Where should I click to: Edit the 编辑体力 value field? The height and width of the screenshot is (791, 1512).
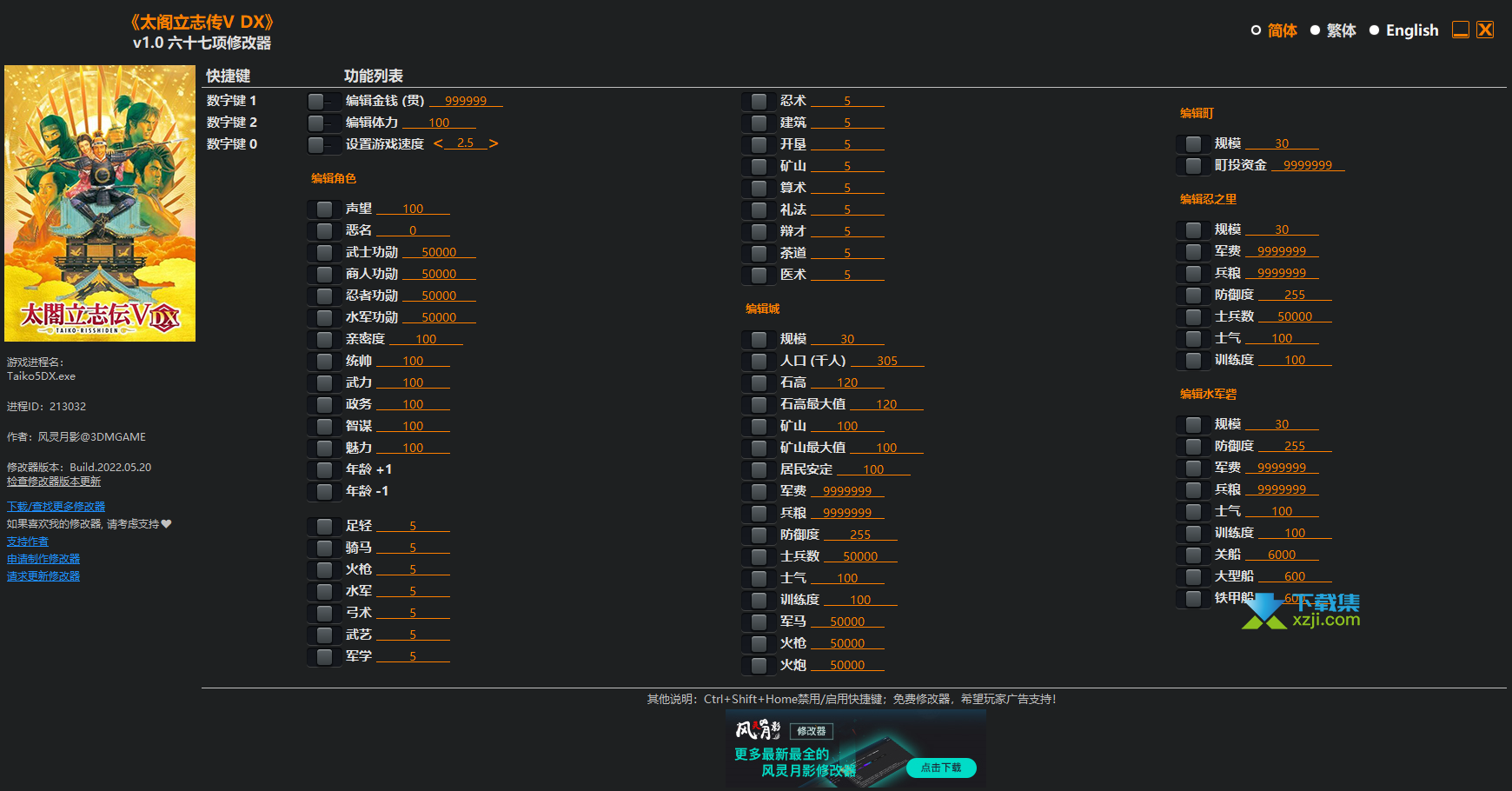(x=439, y=123)
